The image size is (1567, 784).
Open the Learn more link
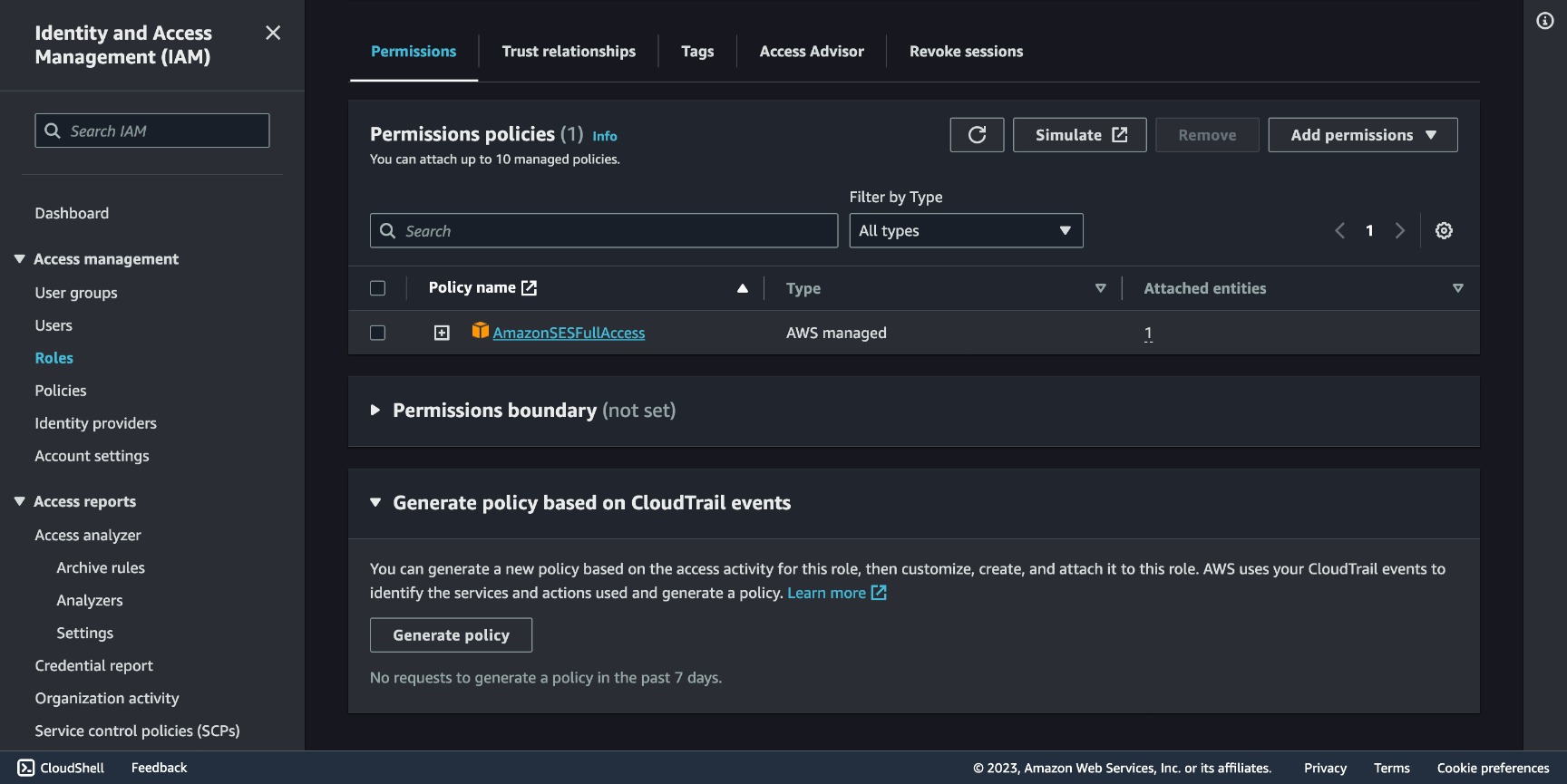tap(826, 593)
